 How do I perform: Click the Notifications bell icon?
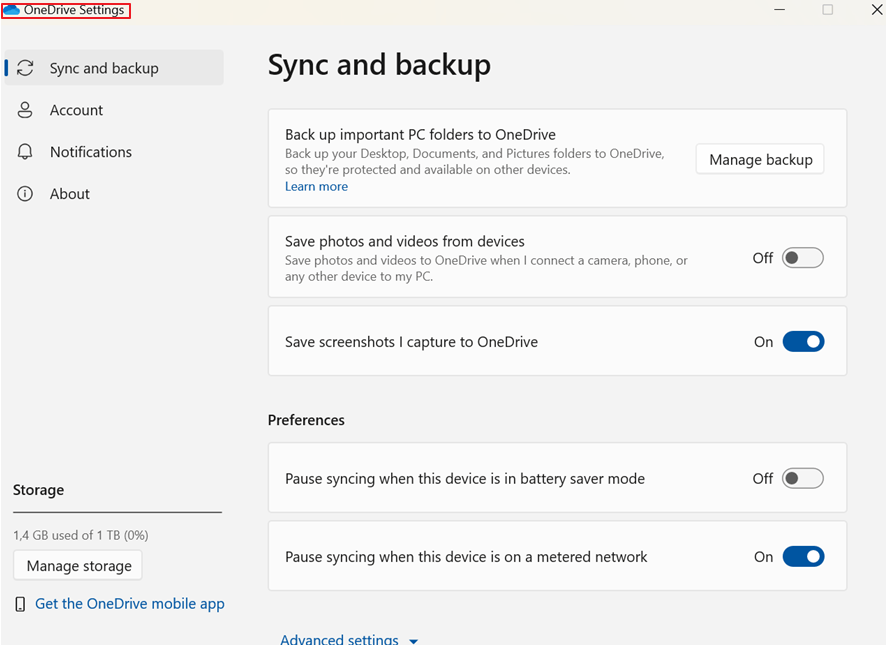pyautogui.click(x=26, y=152)
